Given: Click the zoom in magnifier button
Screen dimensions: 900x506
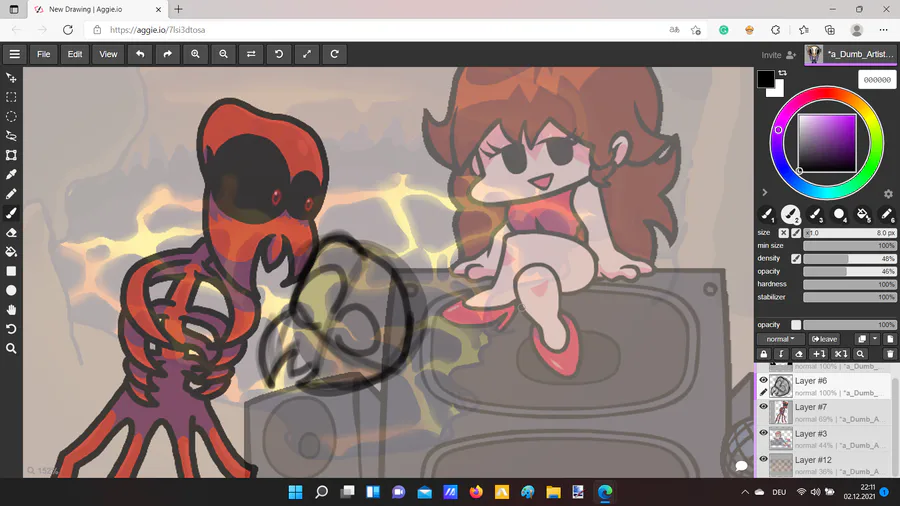Looking at the screenshot, I should click(195, 54).
